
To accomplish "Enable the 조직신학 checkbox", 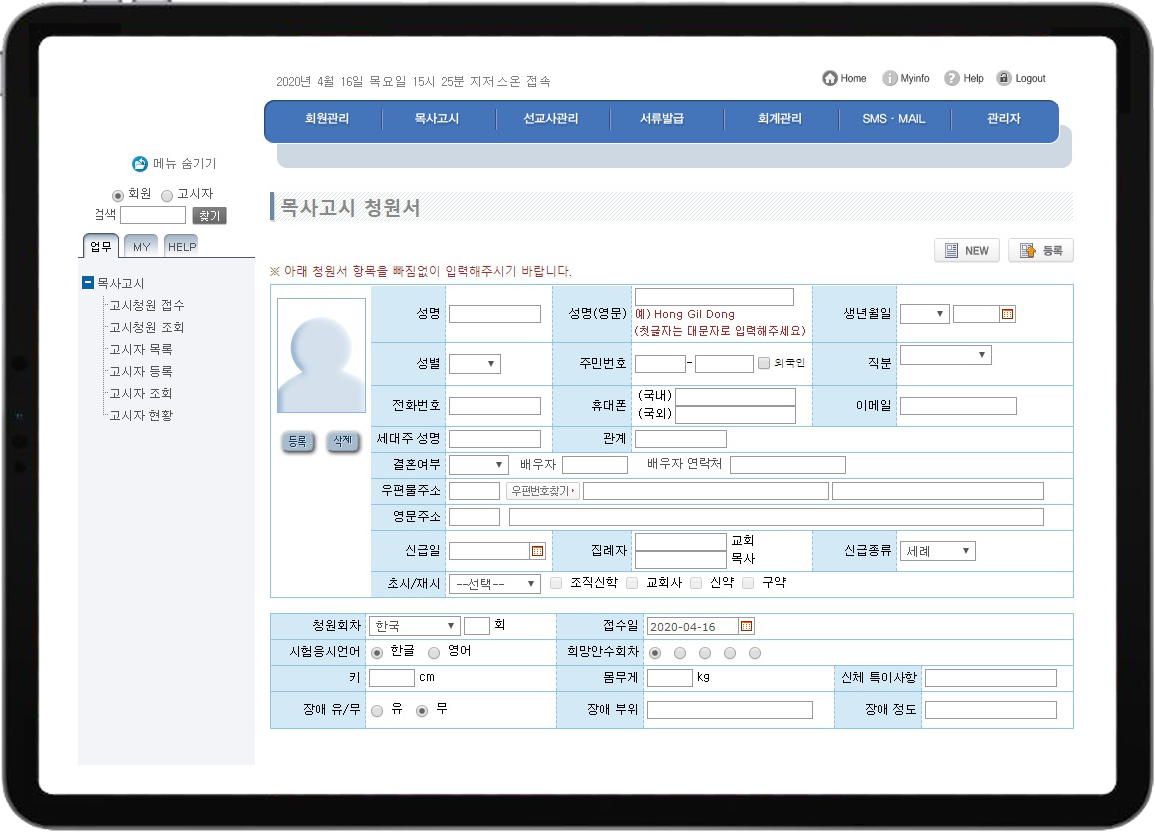I will click(x=556, y=583).
